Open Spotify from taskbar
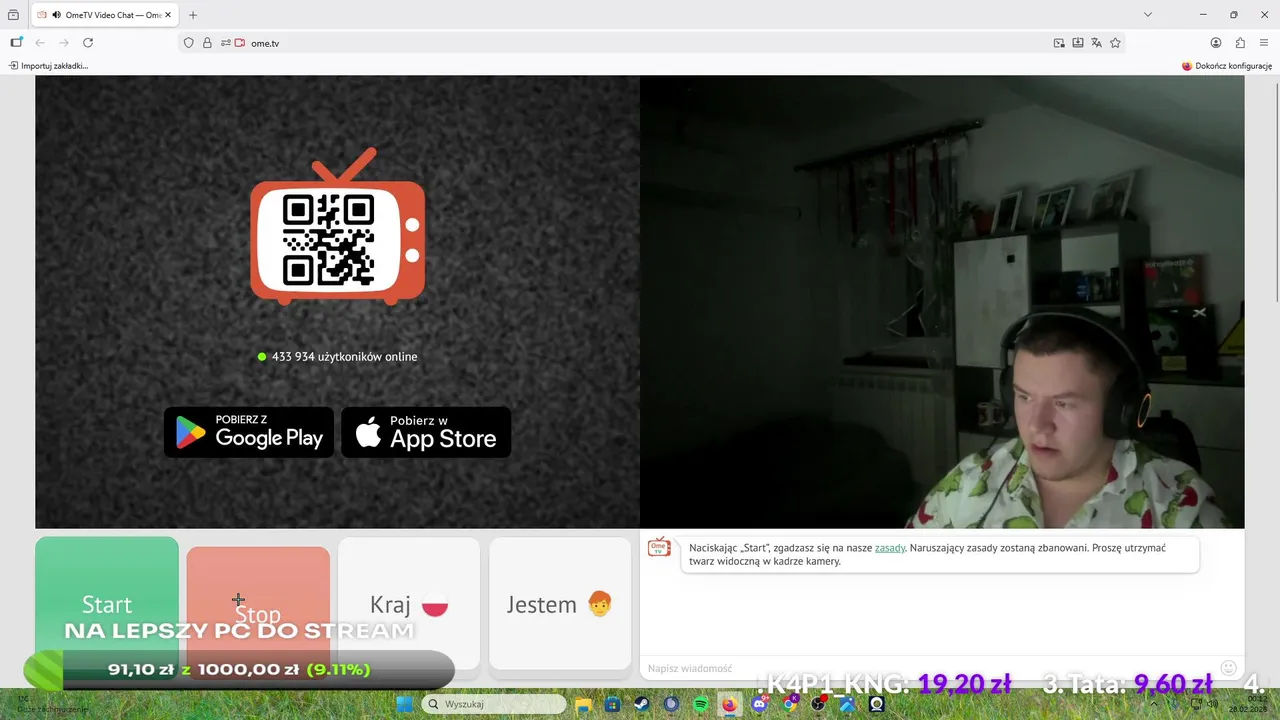Image resolution: width=1280 pixels, height=720 pixels. coord(701,704)
